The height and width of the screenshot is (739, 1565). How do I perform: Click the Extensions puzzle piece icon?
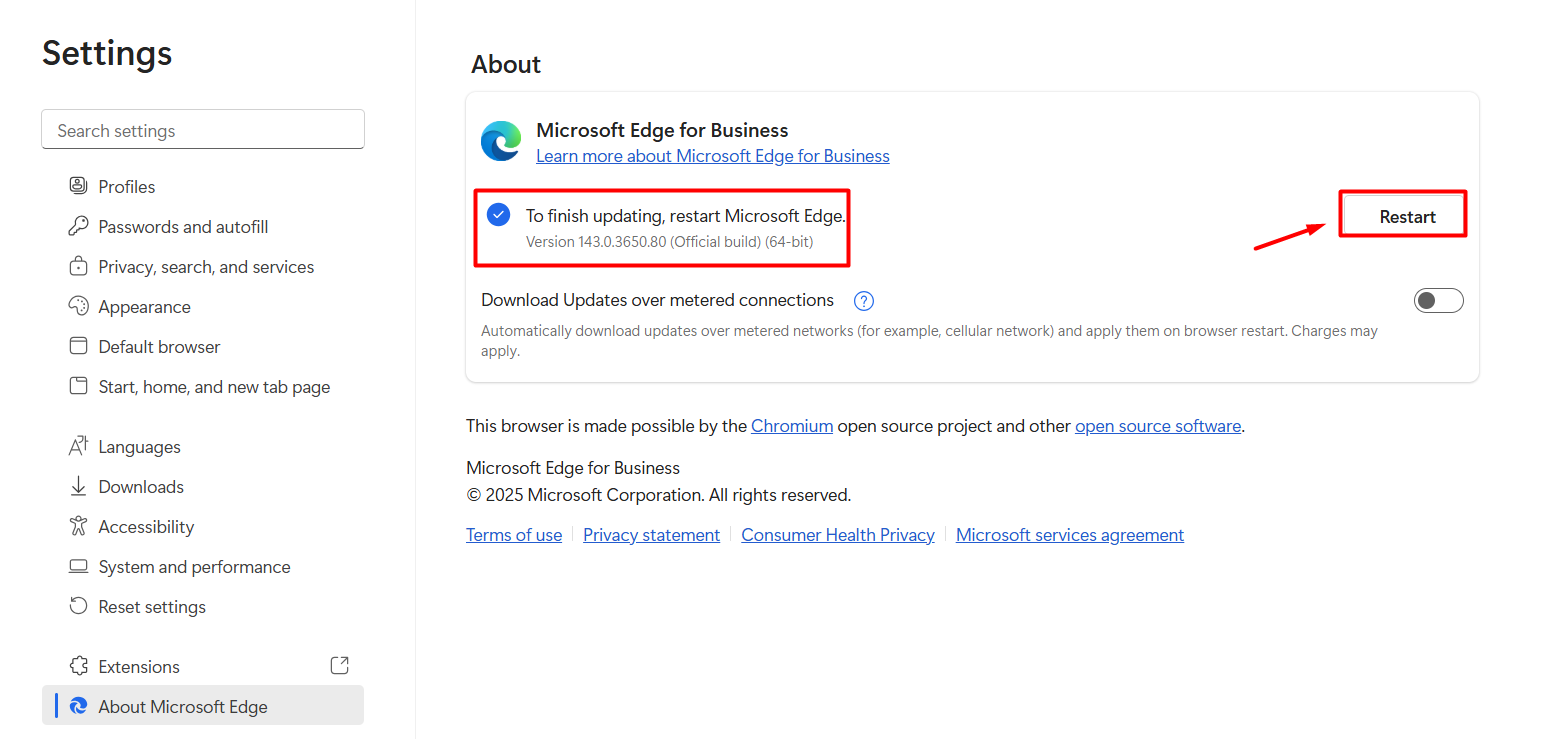click(78, 667)
